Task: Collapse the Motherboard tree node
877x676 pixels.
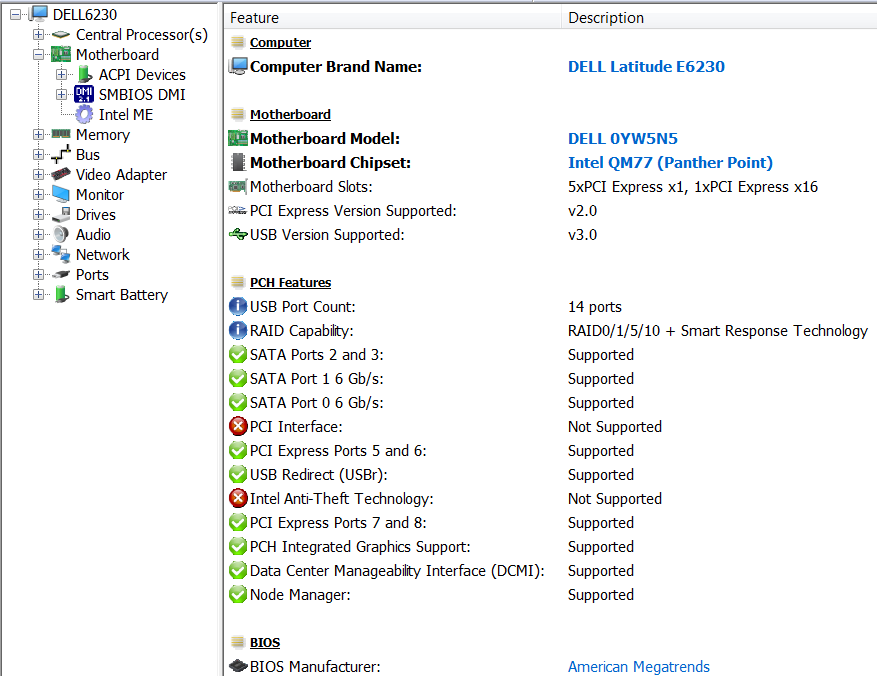Action: tap(38, 55)
